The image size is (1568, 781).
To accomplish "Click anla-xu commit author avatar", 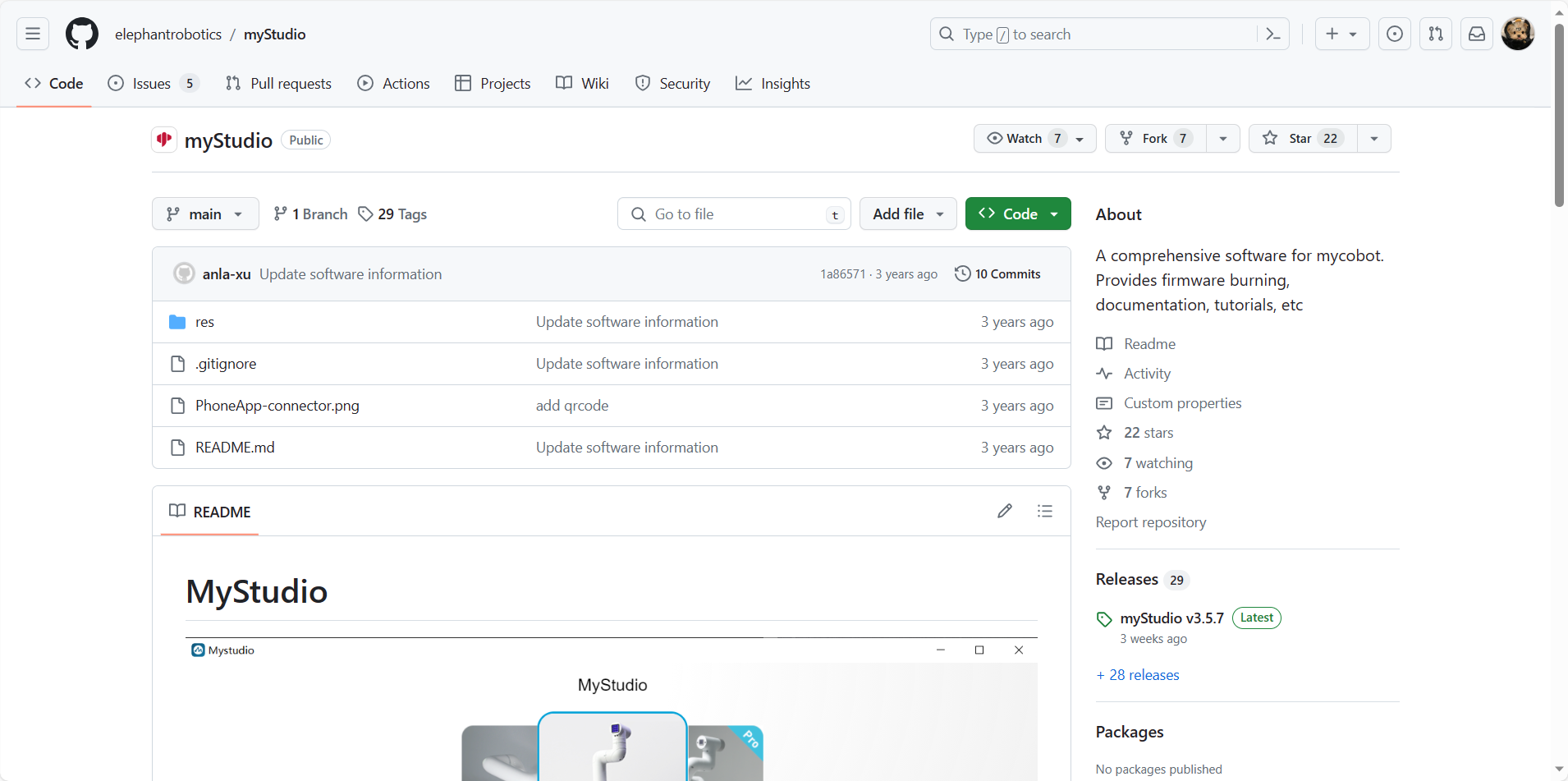I will [x=184, y=273].
